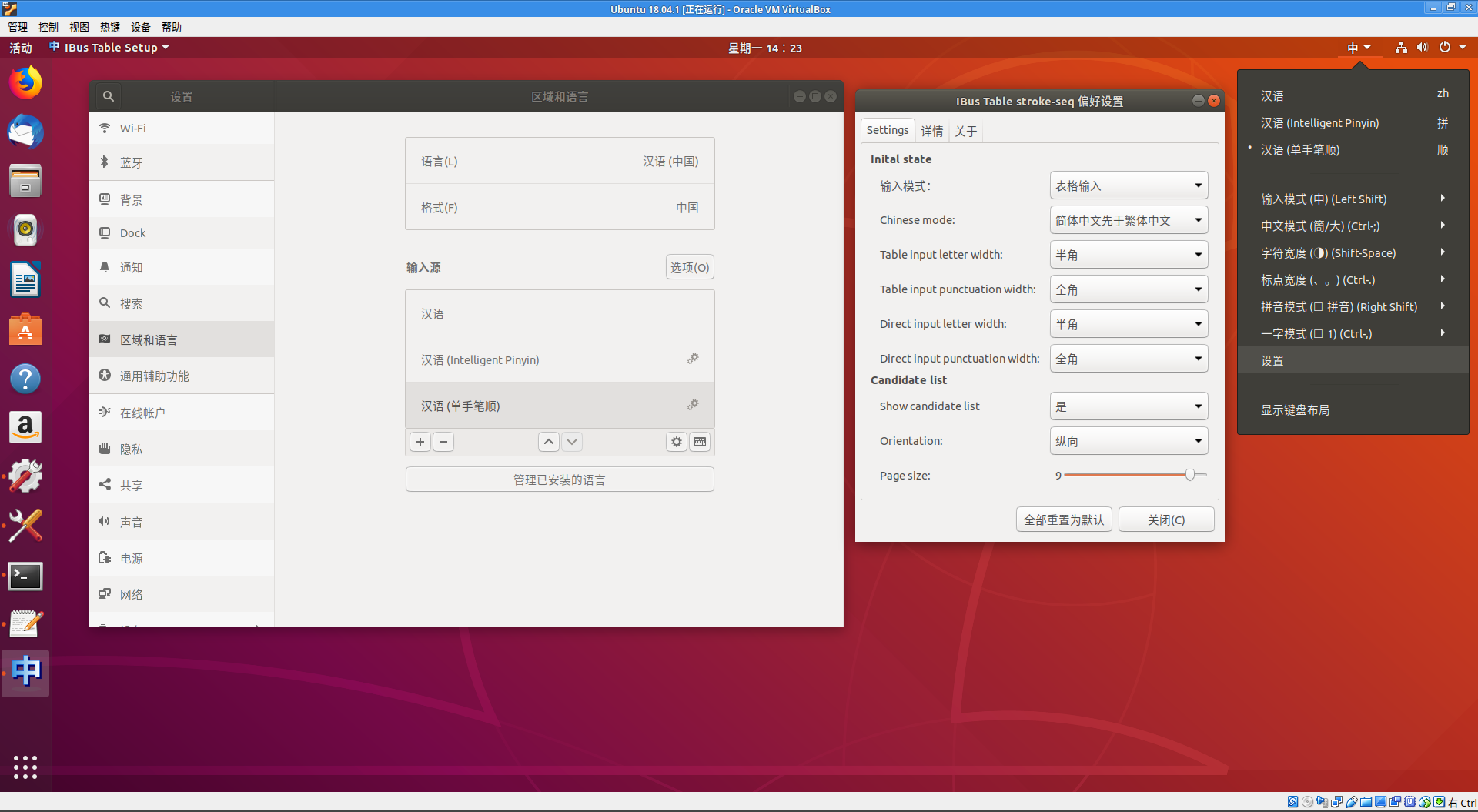
Task: Click the 活动 activities button
Action: pyautogui.click(x=21, y=48)
